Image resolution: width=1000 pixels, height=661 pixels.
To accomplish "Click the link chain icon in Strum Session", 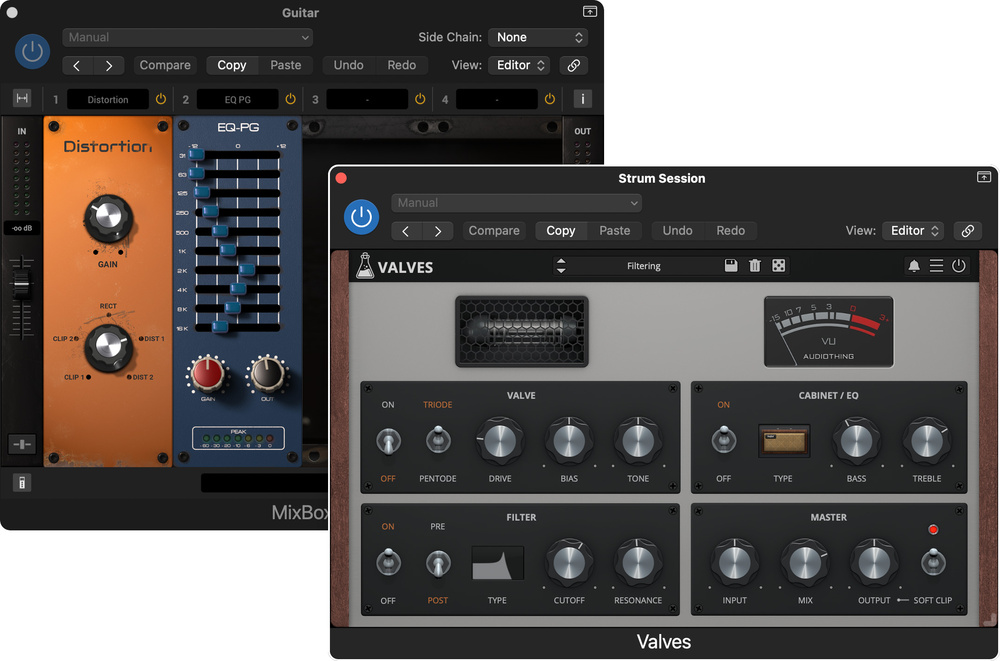I will [967, 231].
